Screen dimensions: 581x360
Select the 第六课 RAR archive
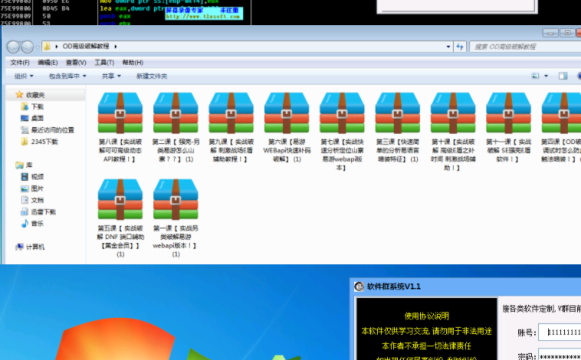point(287,127)
